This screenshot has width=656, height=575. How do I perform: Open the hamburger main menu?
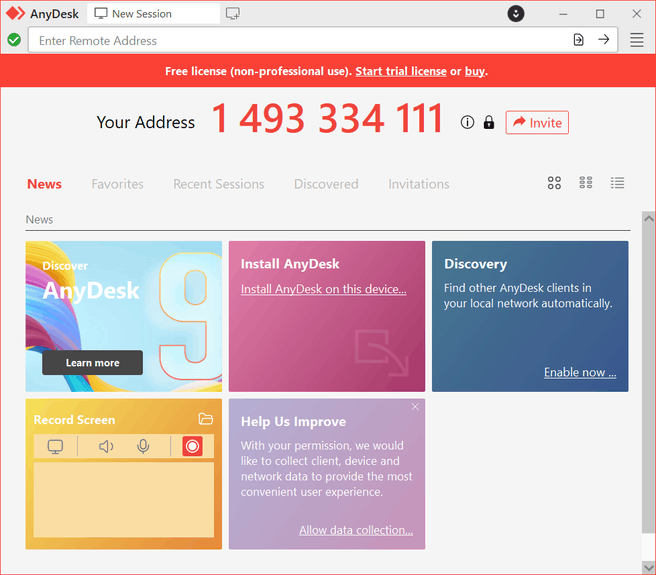coord(637,40)
